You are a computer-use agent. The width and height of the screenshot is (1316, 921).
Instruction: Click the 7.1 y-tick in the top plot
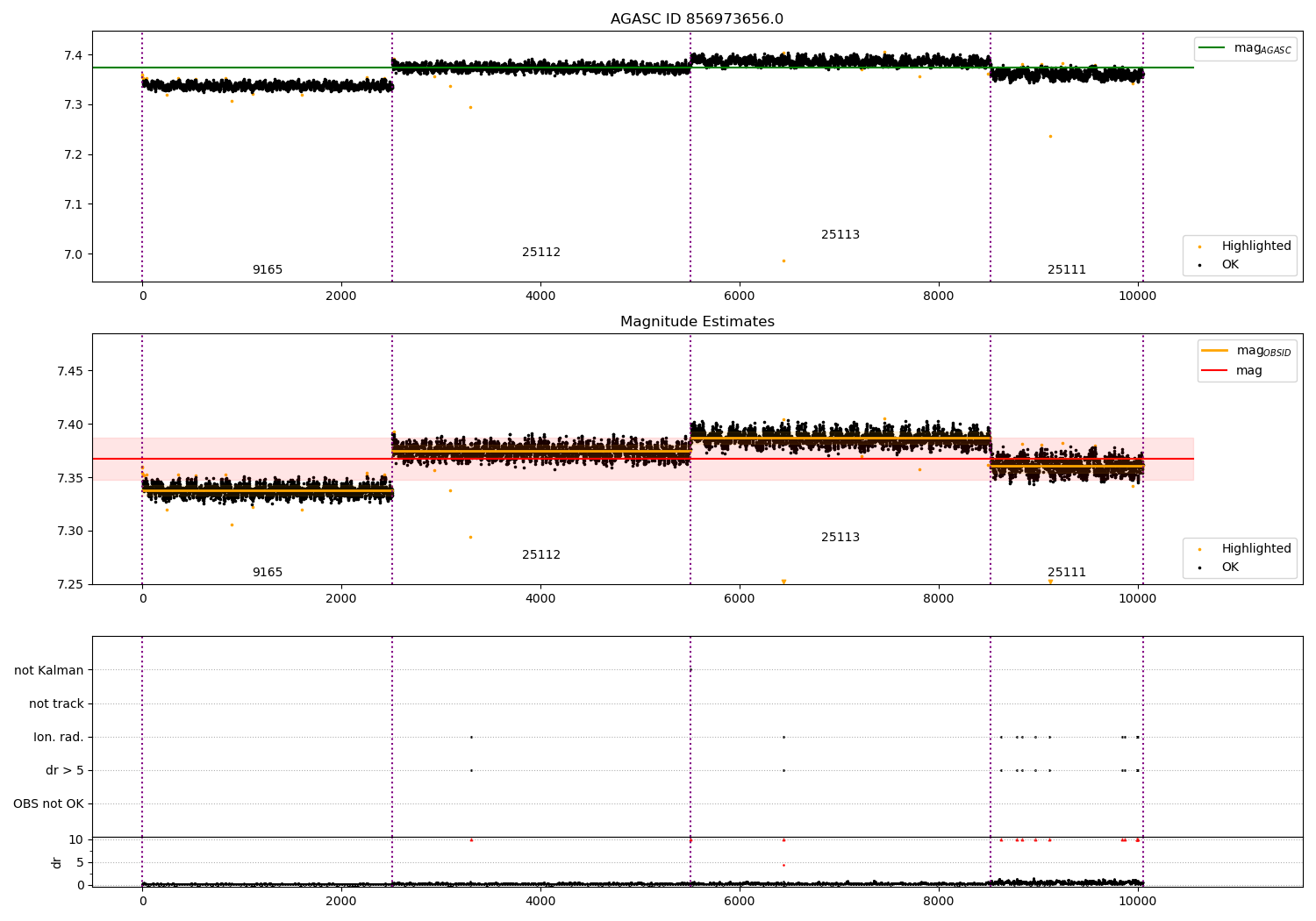point(73,205)
